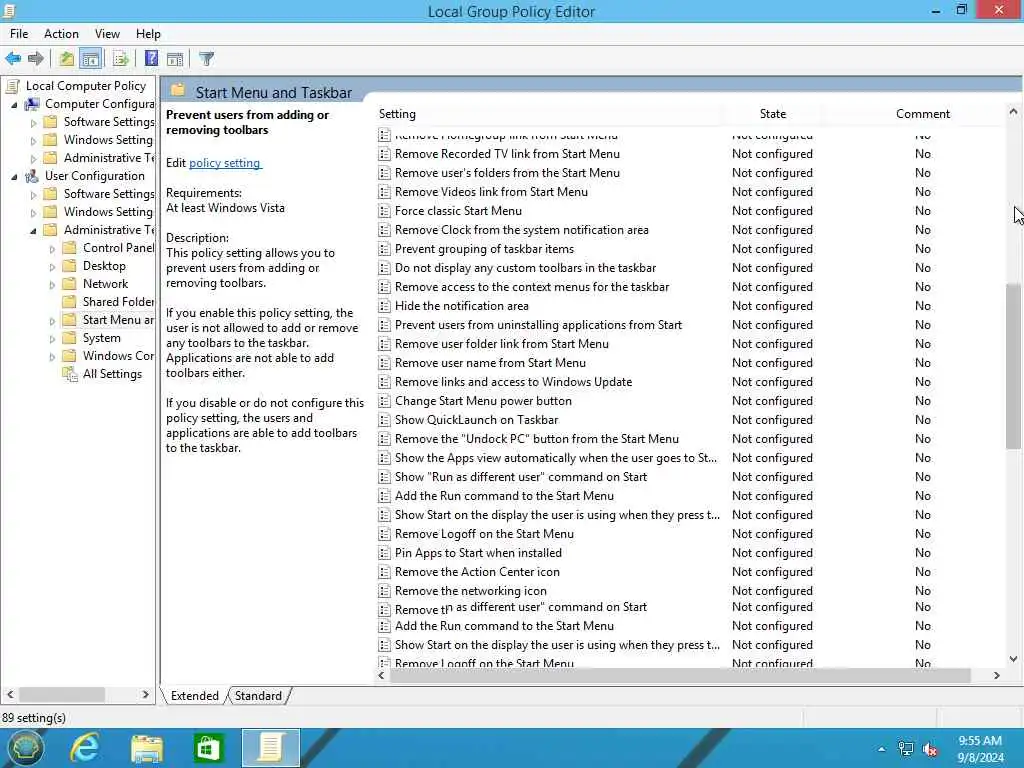
Task: Open the File menu
Action: [x=19, y=34]
